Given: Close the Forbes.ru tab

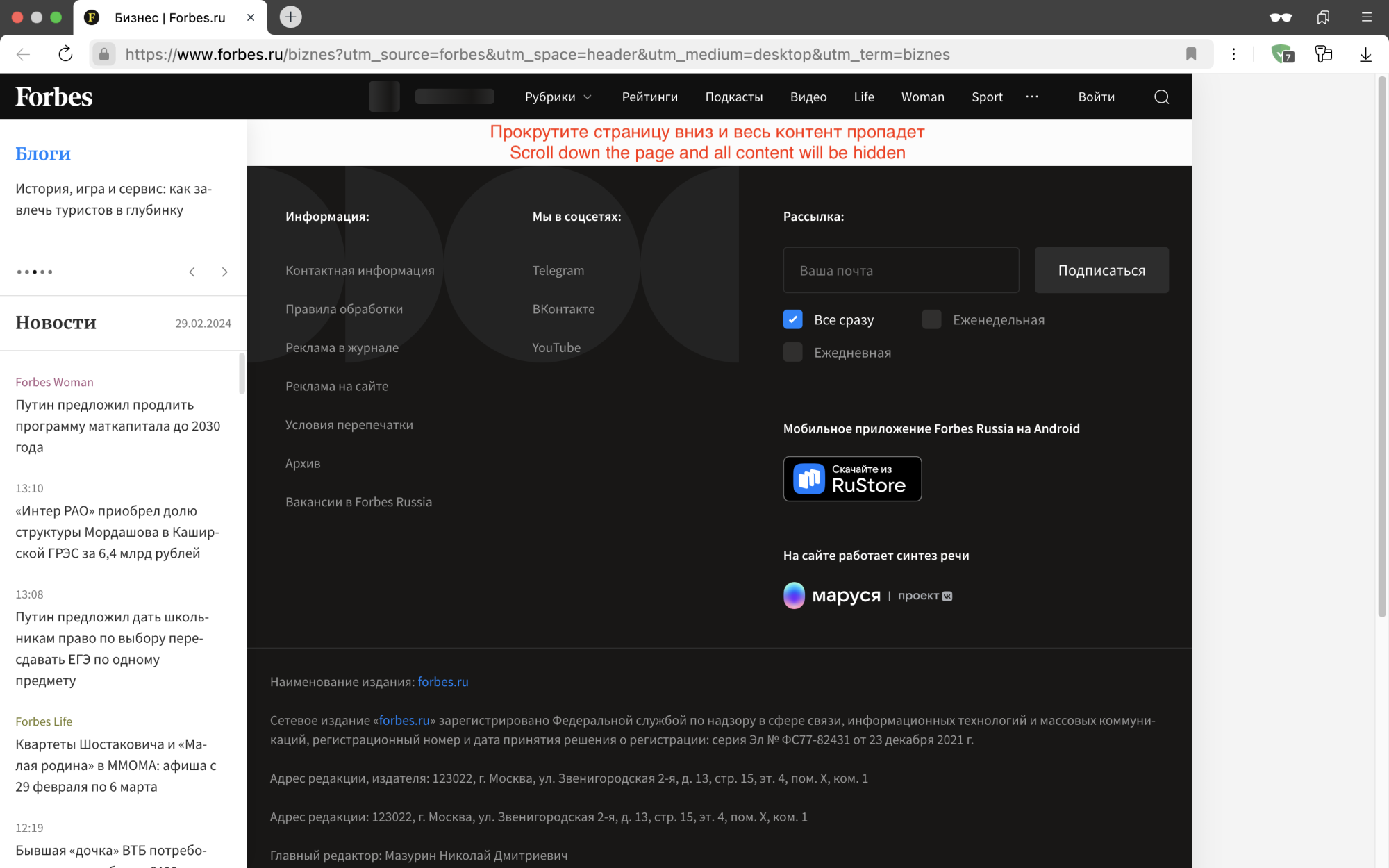Looking at the screenshot, I should 251,17.
